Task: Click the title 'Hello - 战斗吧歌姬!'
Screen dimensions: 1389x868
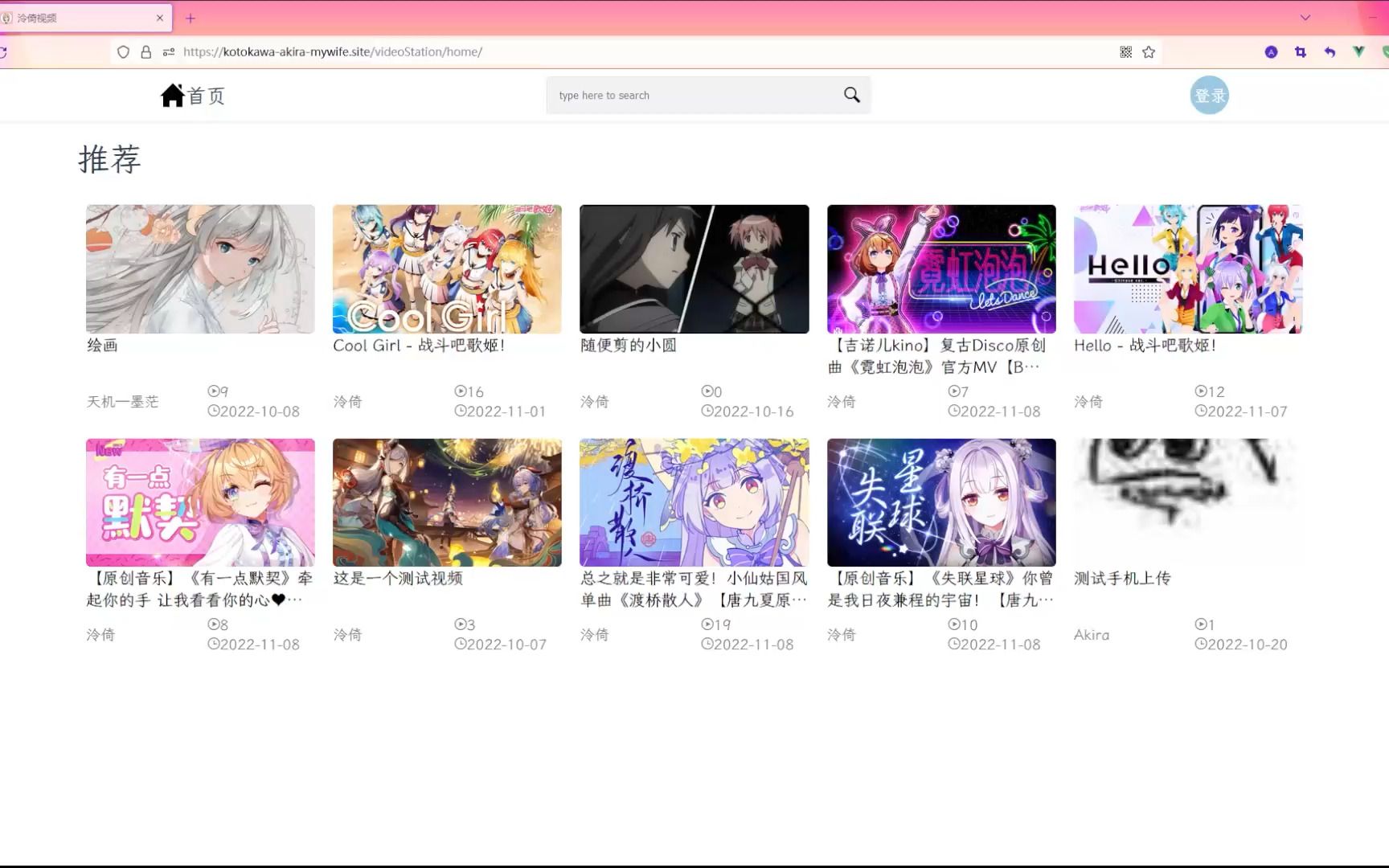Action: click(x=1145, y=346)
